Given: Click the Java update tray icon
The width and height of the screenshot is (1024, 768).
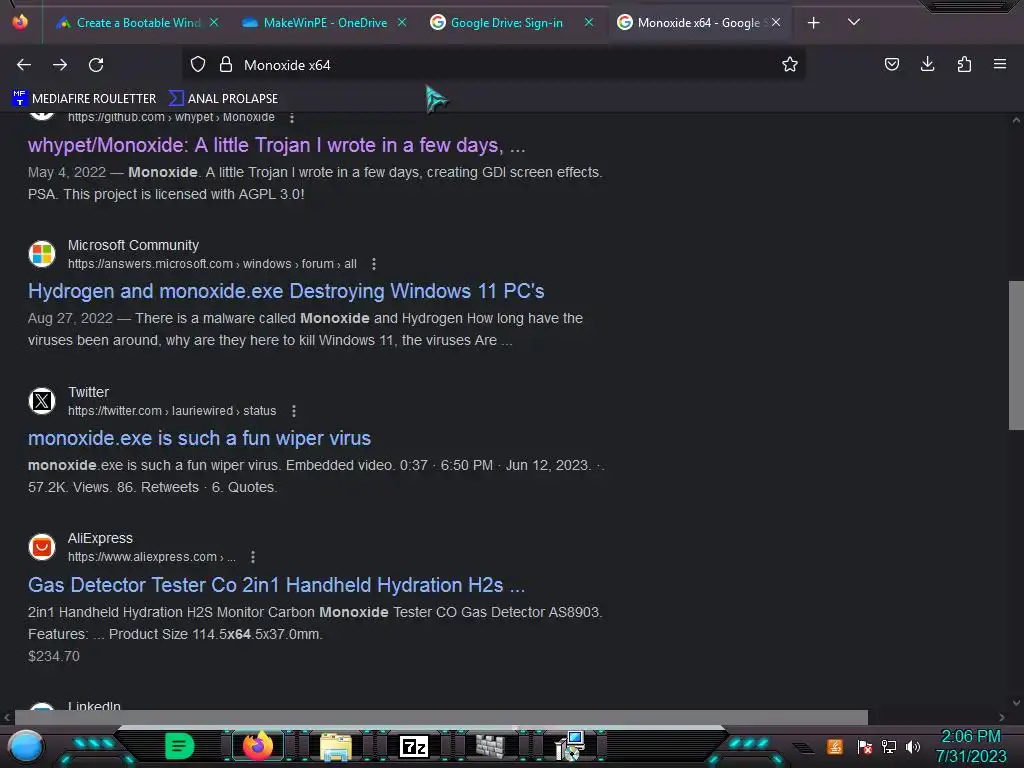Looking at the screenshot, I should coord(835,746).
